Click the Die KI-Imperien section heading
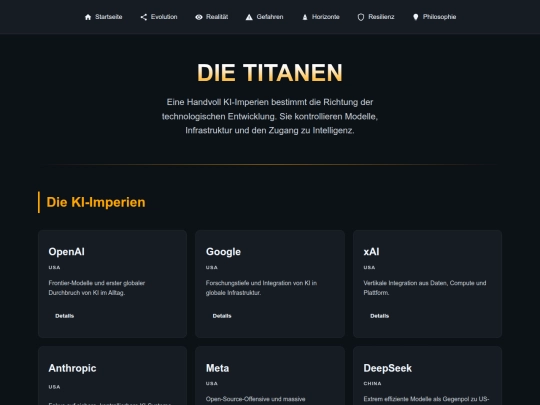 [96, 202]
